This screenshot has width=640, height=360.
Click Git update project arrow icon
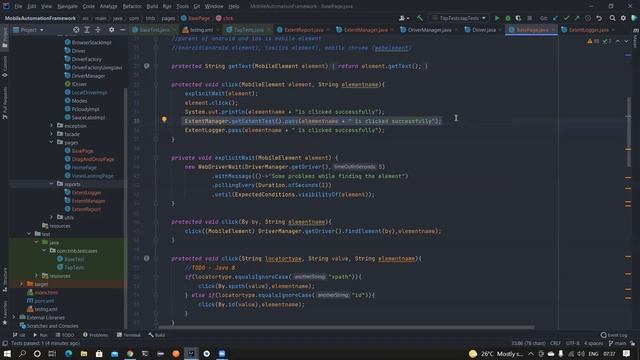(555, 18)
